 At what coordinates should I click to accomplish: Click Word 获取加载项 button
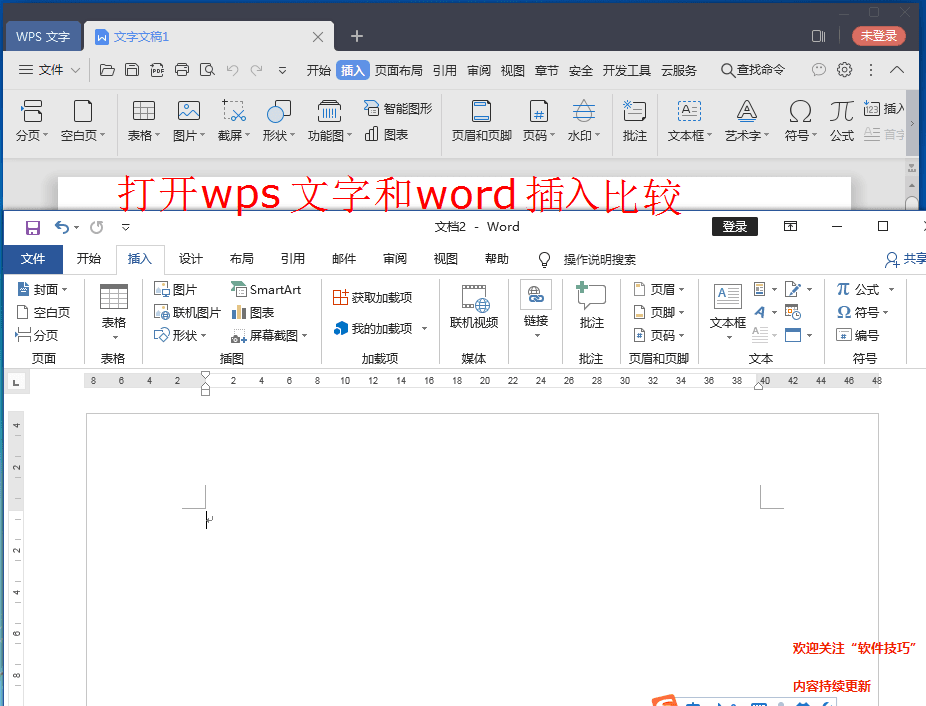tap(373, 297)
